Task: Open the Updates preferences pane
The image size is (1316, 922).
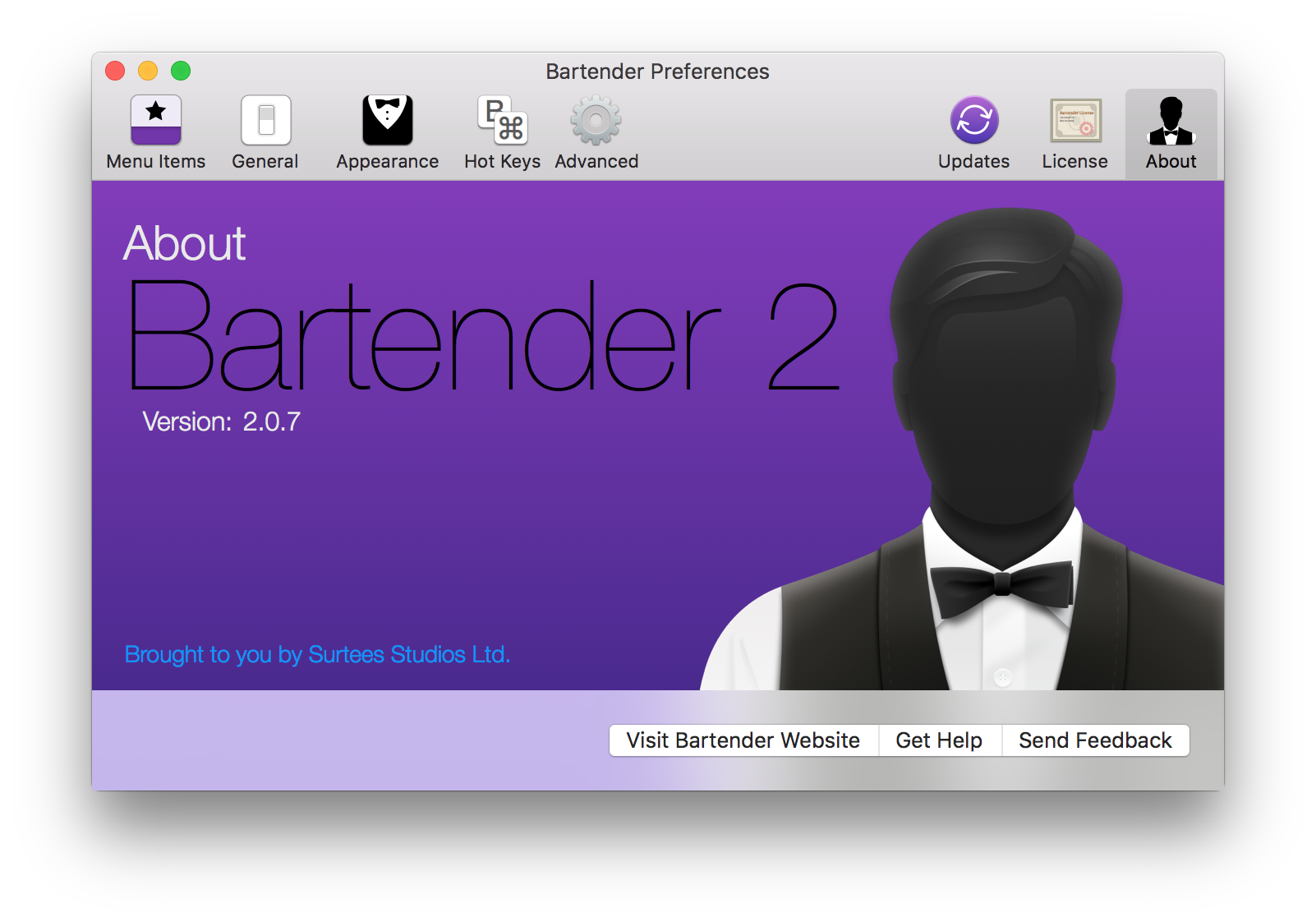Action: click(974, 133)
